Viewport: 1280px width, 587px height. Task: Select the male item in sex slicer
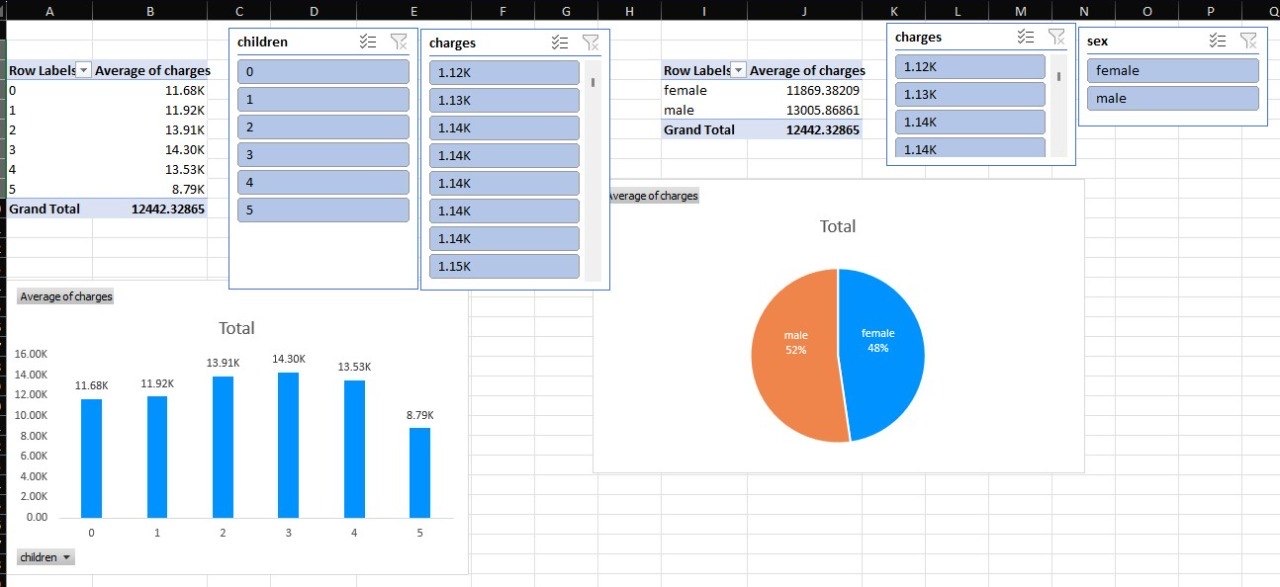(1172, 98)
